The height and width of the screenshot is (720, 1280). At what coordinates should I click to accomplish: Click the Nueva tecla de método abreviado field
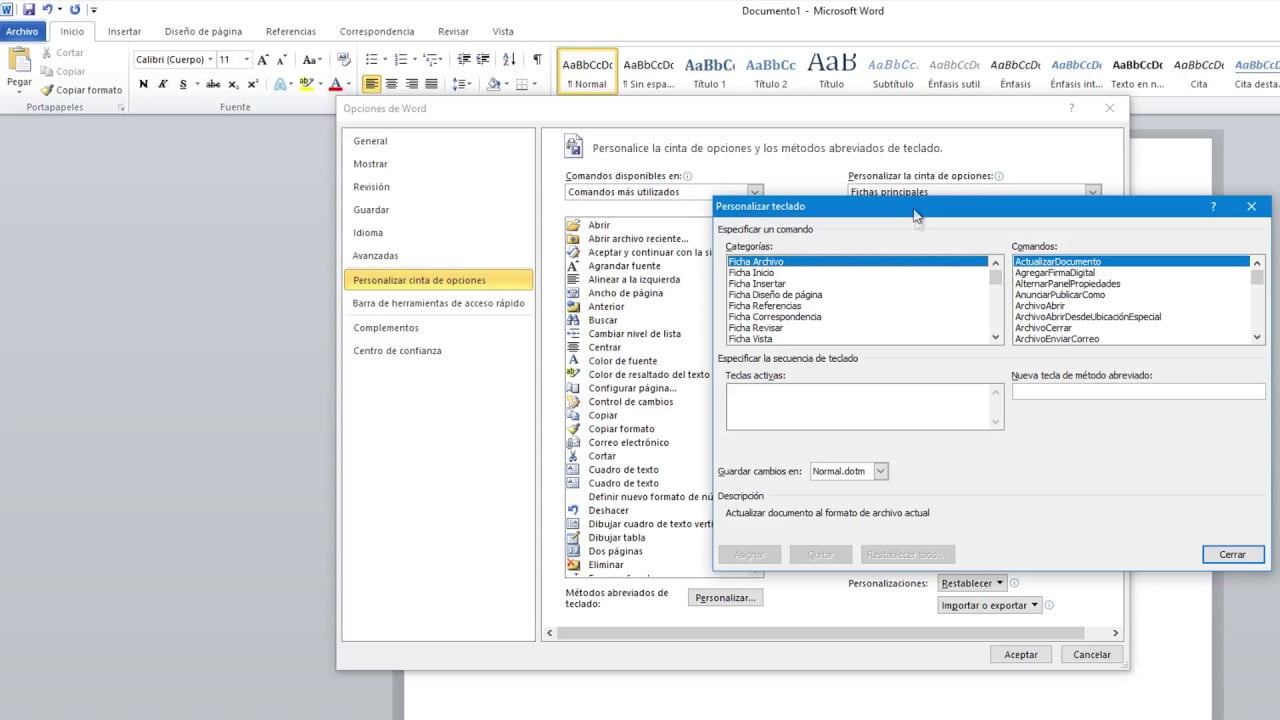point(1138,392)
